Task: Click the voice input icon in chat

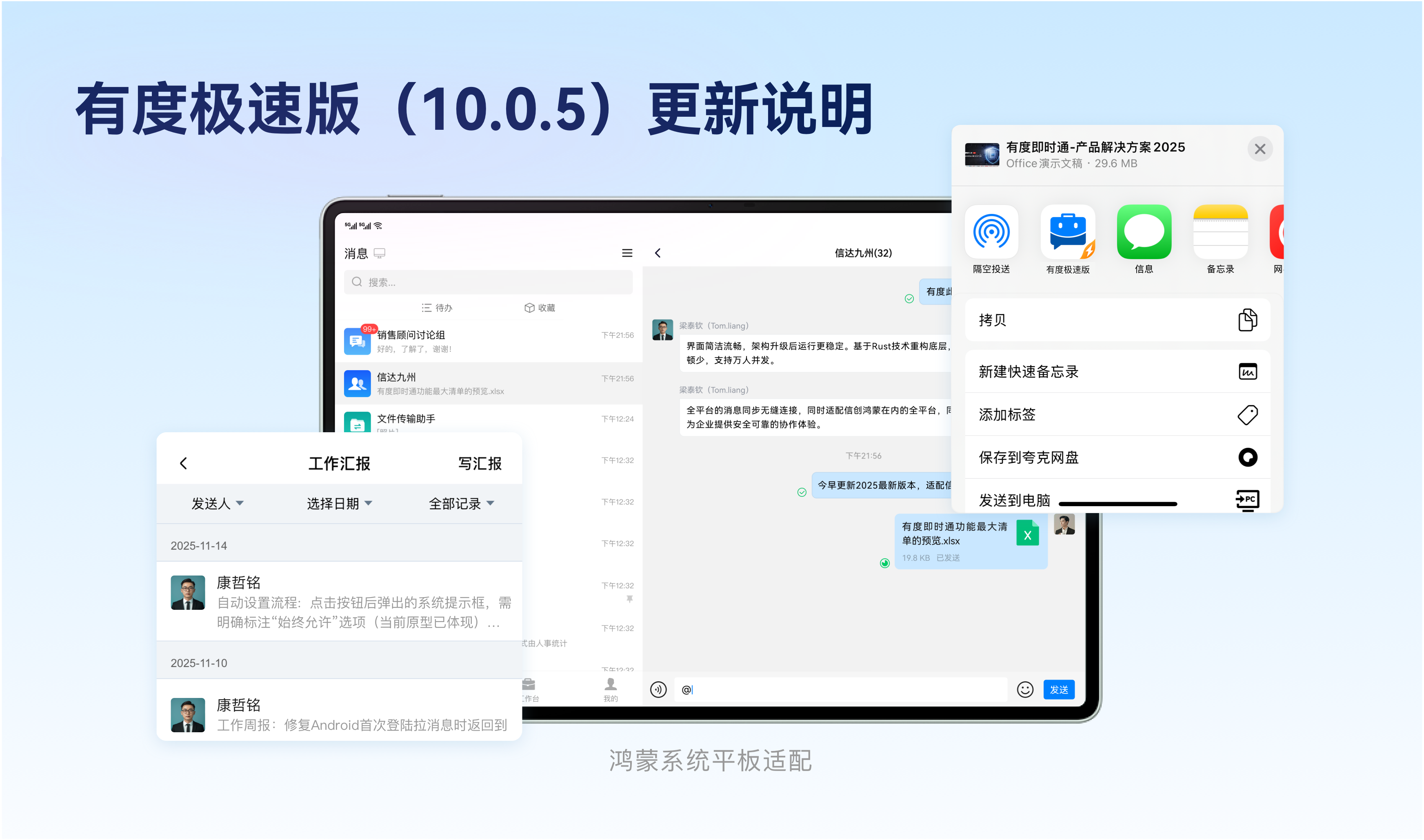Action: [658, 689]
